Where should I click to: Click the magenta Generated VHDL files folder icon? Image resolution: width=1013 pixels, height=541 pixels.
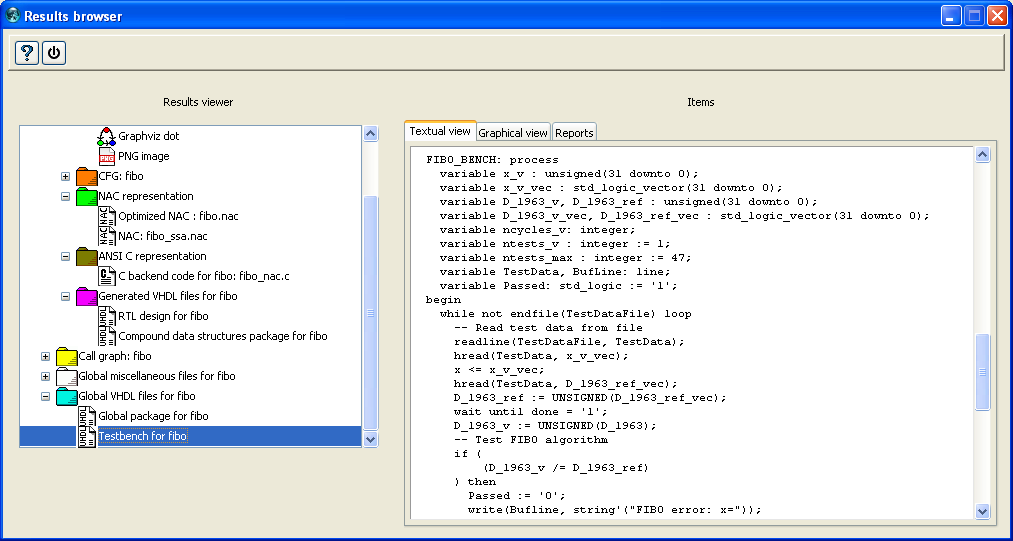point(86,296)
